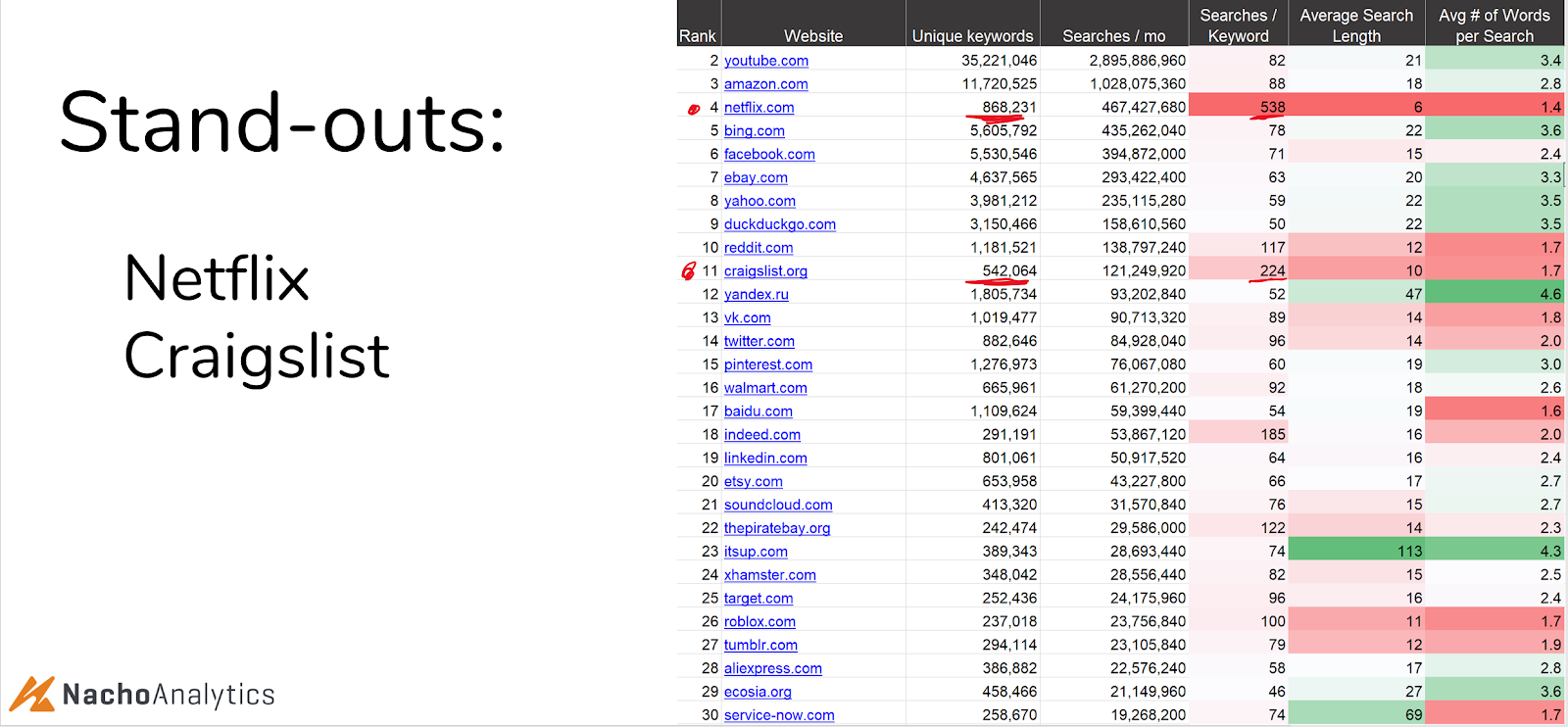1568x727 pixels.
Task: Open the vk.com link
Action: click(x=748, y=318)
